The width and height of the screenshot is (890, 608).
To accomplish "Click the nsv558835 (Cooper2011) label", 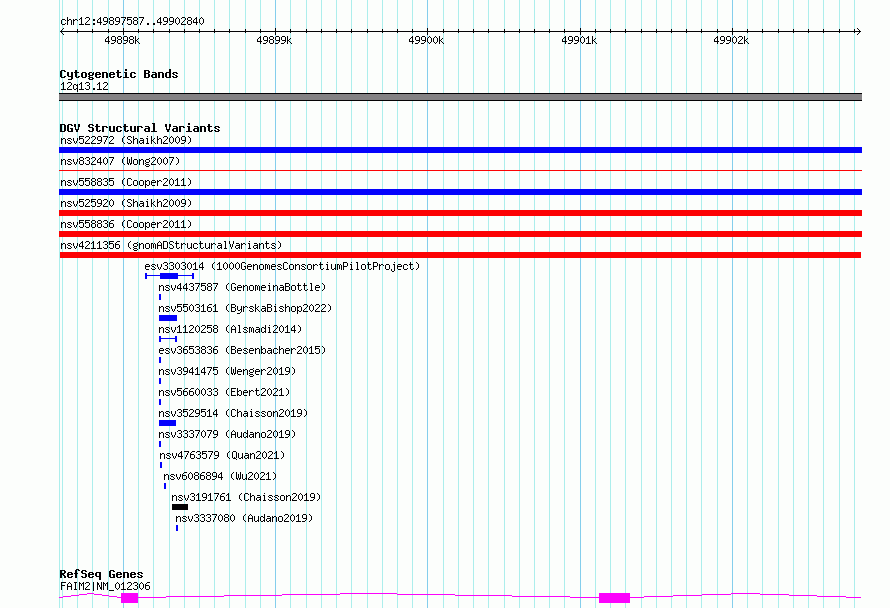I will pyautogui.click(x=126, y=182).
